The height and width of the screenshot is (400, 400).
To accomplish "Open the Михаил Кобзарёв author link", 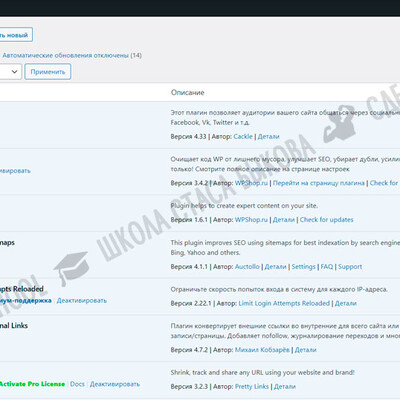I will 262,350.
